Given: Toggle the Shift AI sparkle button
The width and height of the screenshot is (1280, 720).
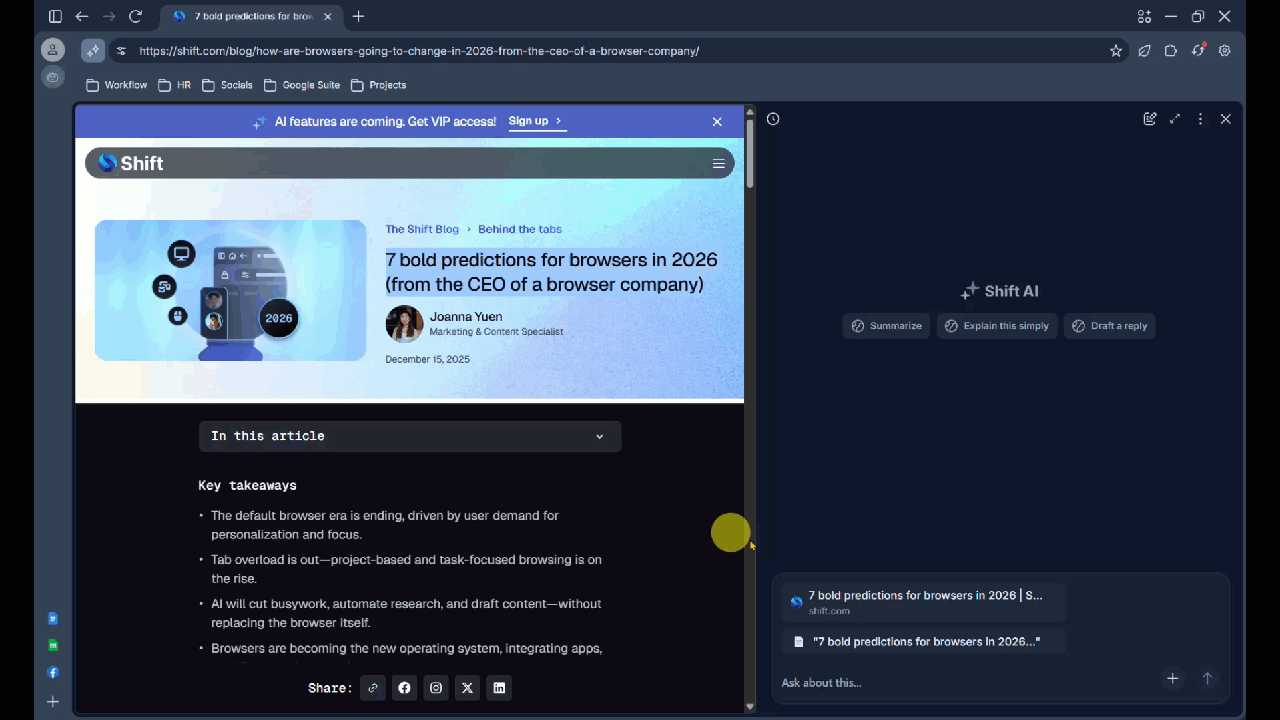Looking at the screenshot, I should pyautogui.click(x=93, y=51).
